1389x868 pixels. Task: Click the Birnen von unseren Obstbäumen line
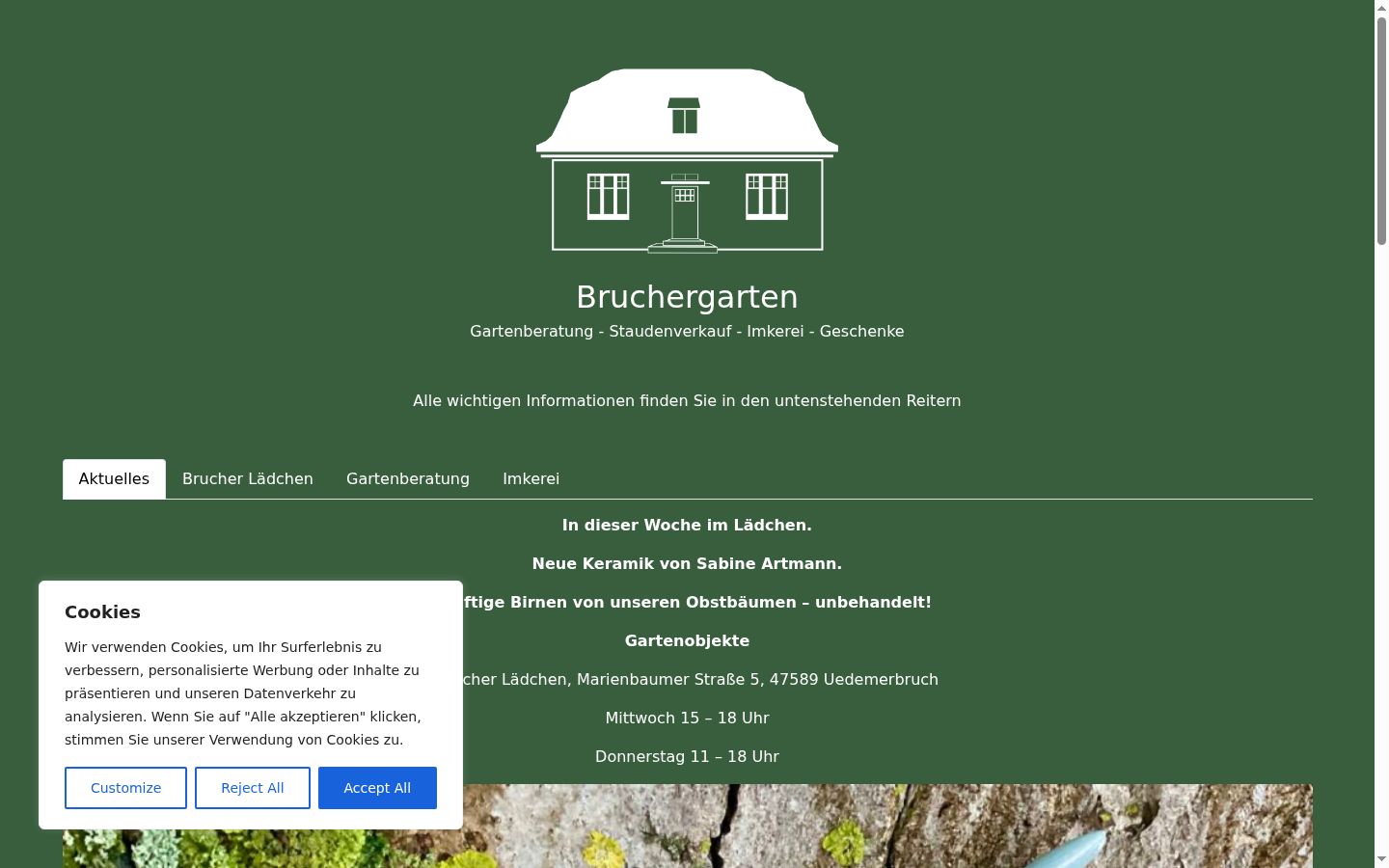tap(697, 603)
